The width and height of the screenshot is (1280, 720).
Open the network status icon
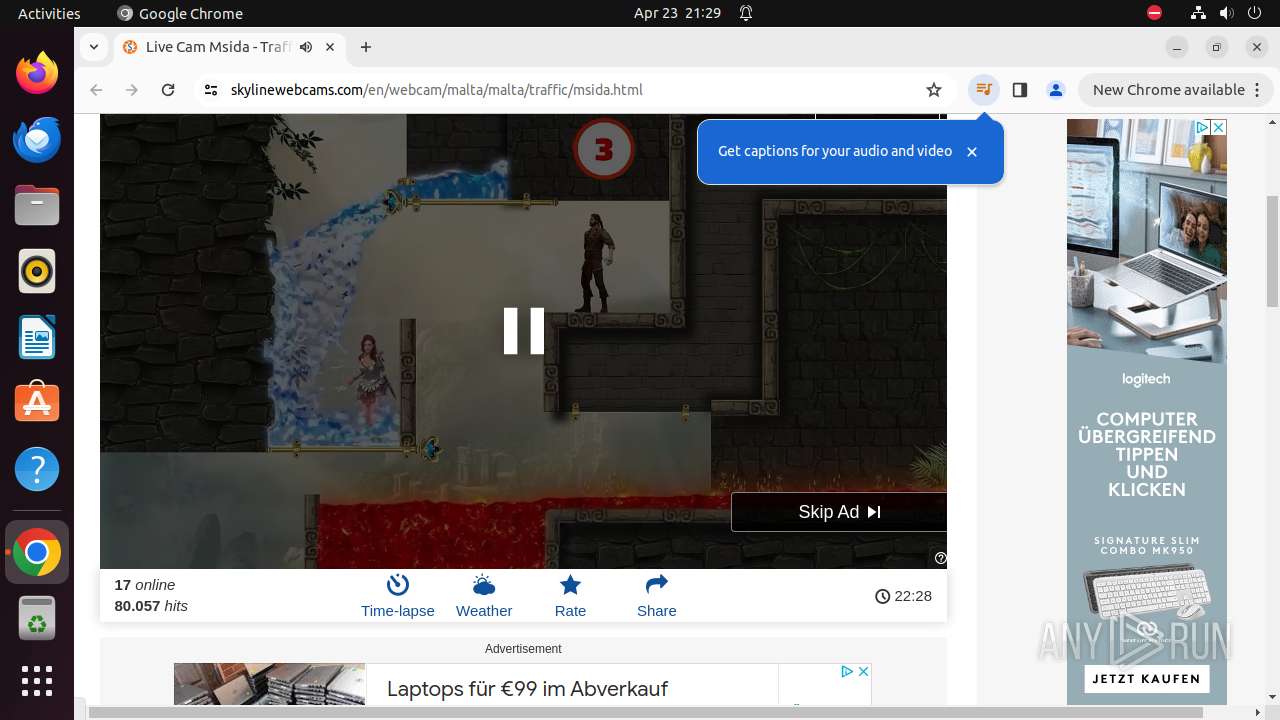point(1198,13)
